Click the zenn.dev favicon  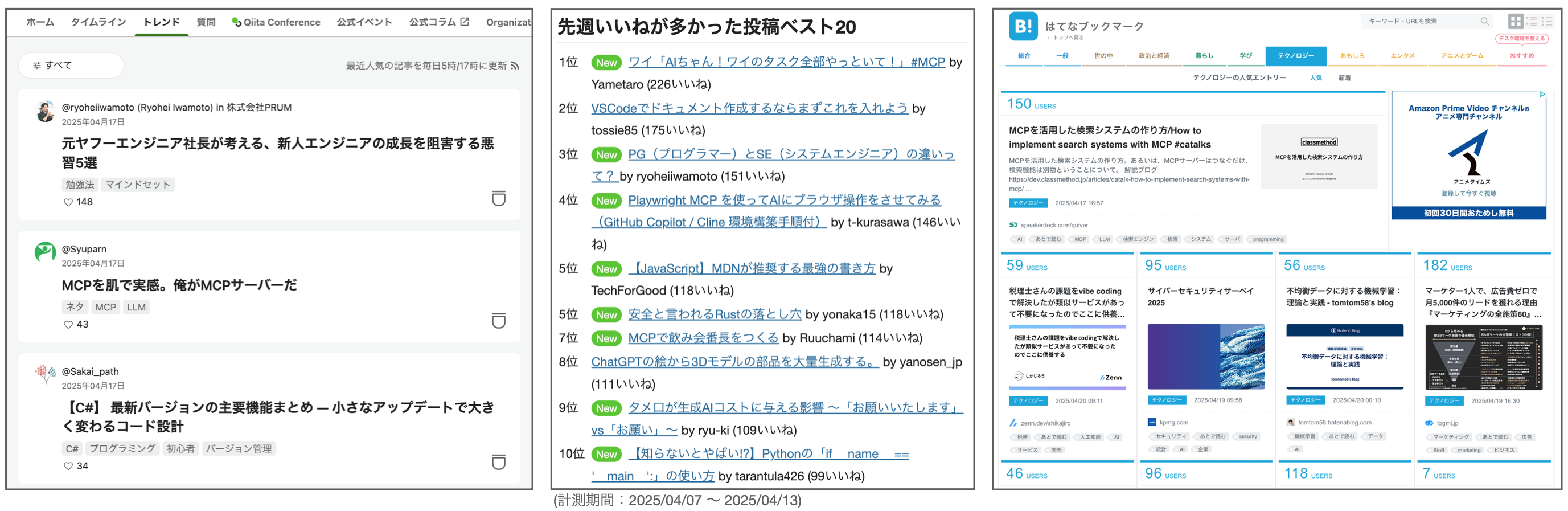point(1013,423)
